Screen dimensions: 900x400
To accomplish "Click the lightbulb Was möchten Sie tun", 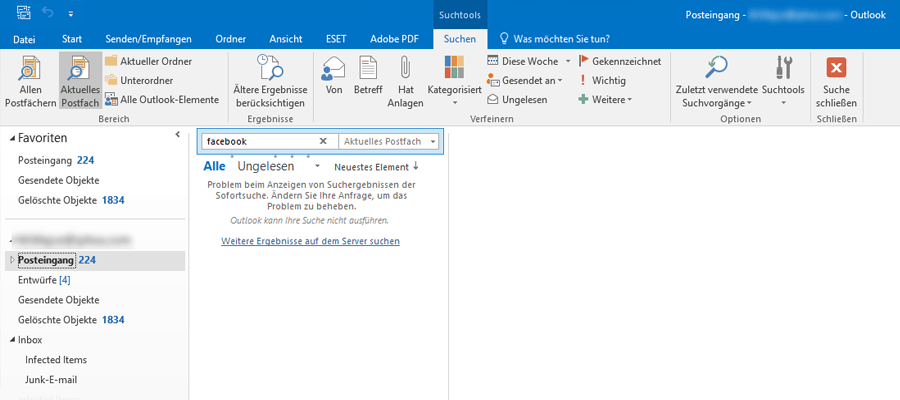I will click(x=504, y=39).
